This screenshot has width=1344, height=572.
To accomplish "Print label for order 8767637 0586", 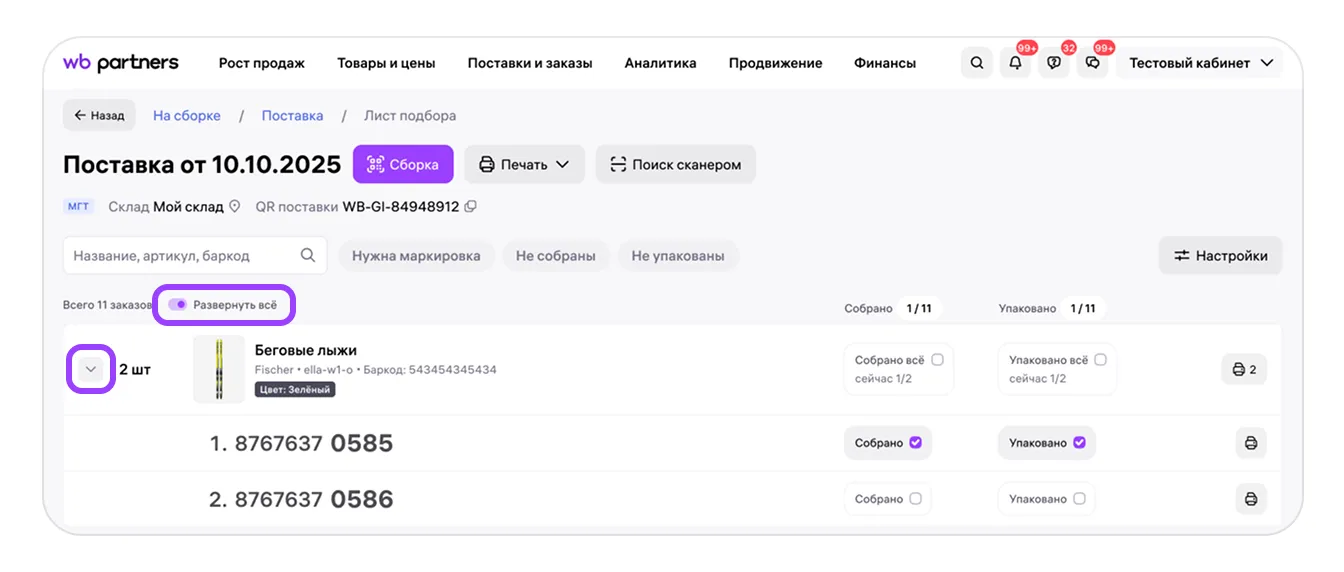I will pos(1250,499).
